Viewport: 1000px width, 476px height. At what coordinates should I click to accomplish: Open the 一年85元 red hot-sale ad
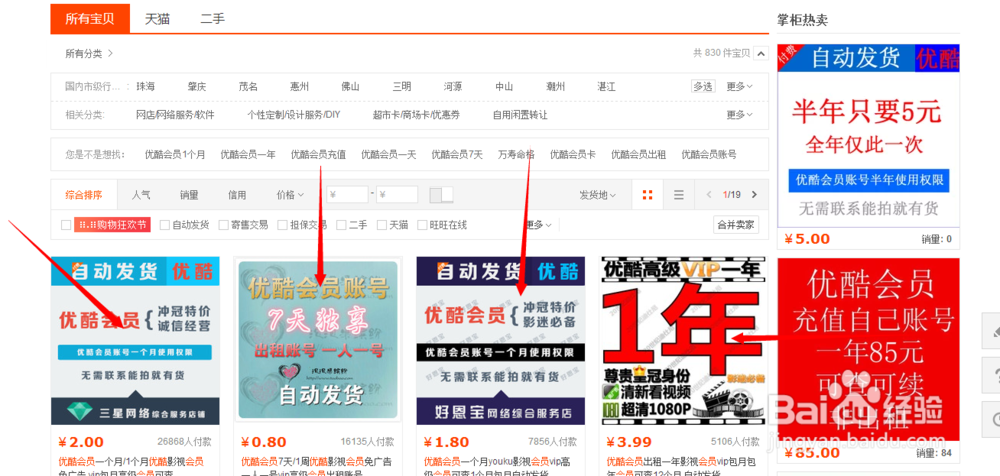click(x=868, y=350)
